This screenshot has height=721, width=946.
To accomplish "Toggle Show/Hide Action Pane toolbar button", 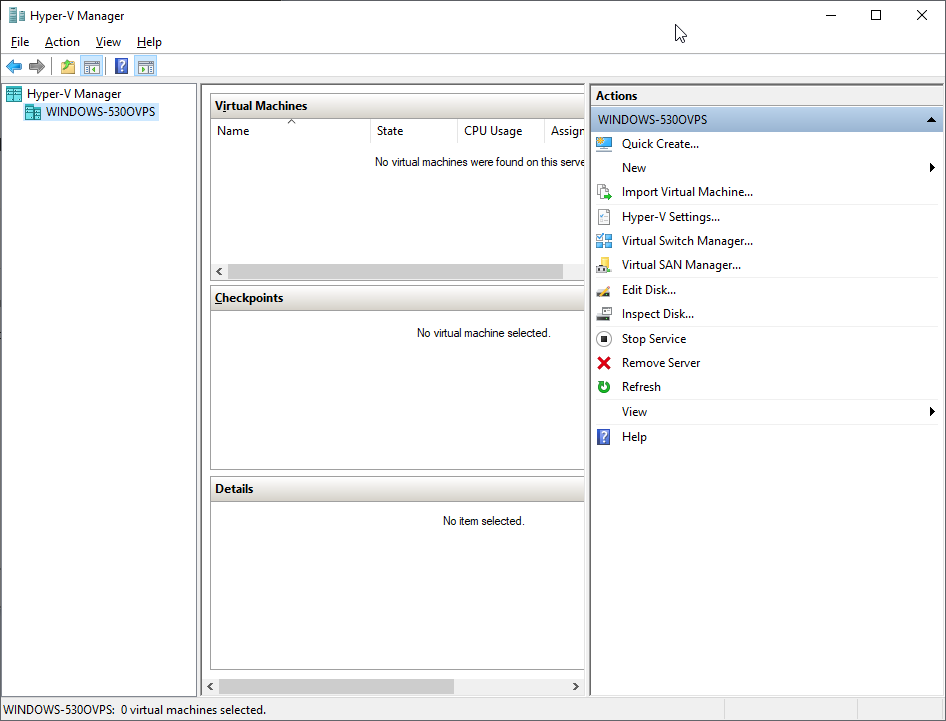I will pos(146,67).
